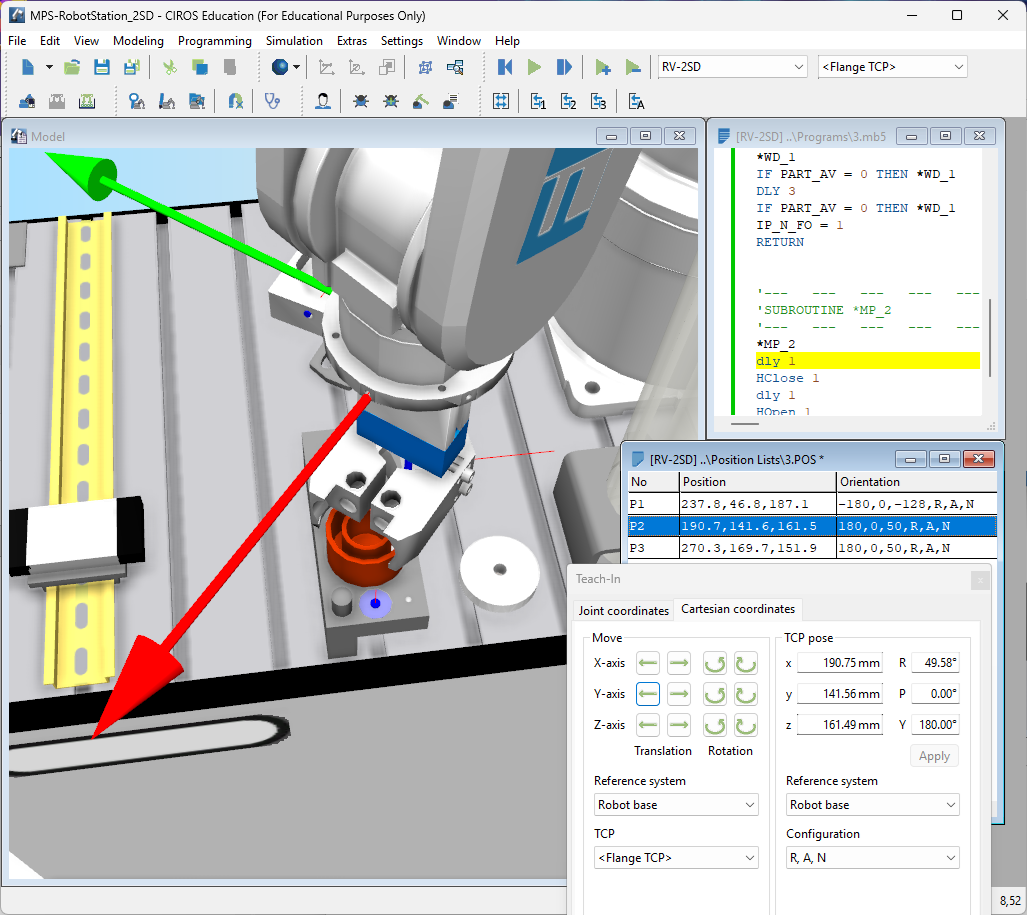1027x915 pixels.
Task: Click the single Step simulation icon
Action: click(564, 67)
